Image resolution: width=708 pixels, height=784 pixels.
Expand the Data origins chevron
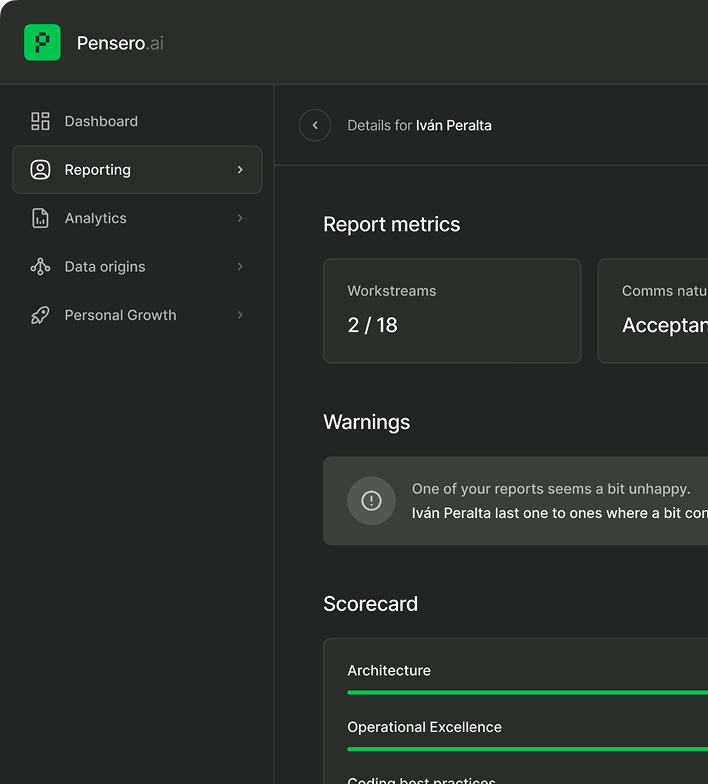[x=240, y=267]
